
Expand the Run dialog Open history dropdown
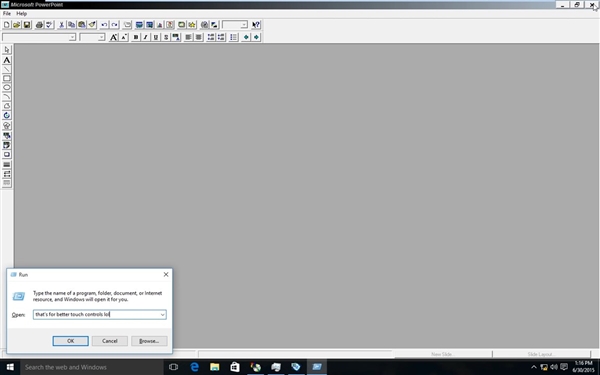pyautogui.click(x=162, y=315)
